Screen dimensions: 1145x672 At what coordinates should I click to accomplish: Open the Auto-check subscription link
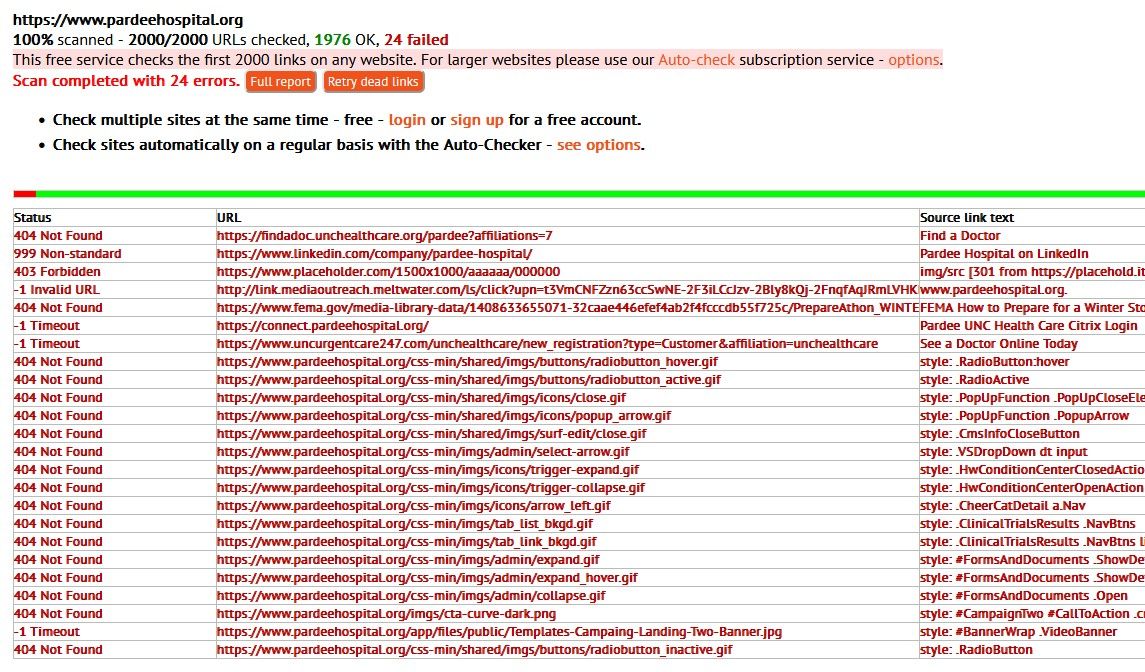click(696, 60)
